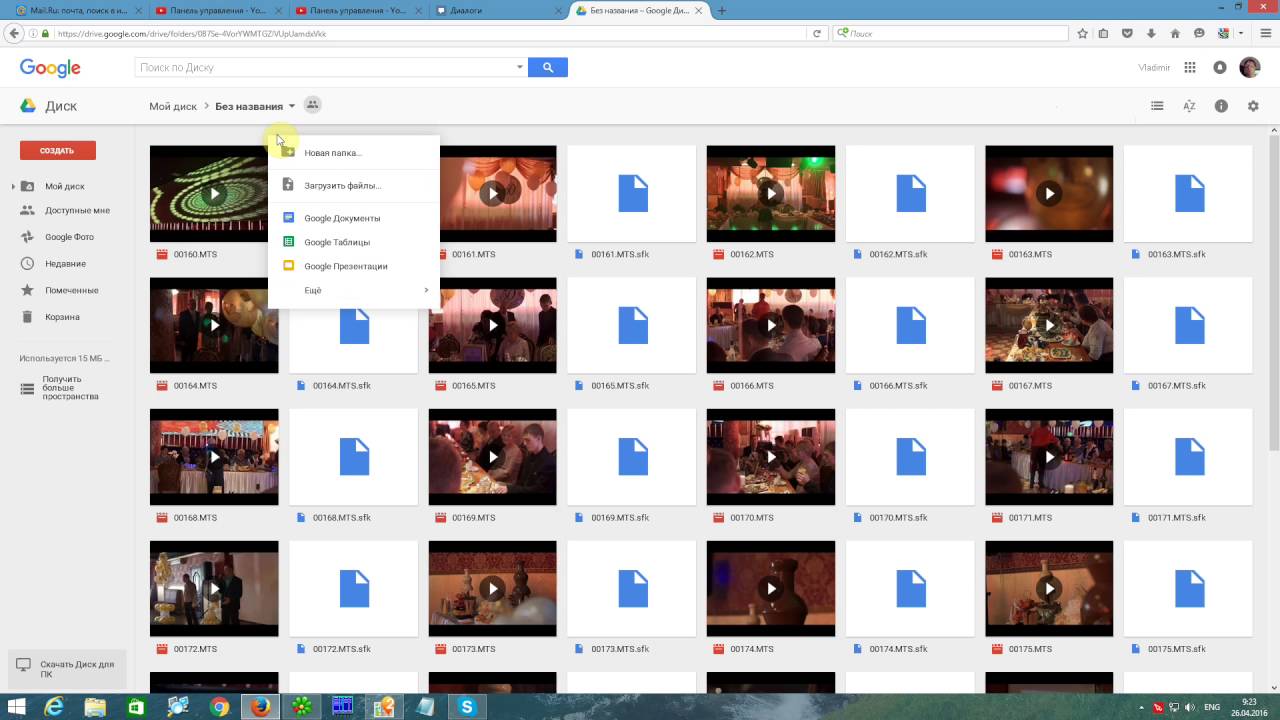Click Получить больше пространства link

[x=70, y=388]
